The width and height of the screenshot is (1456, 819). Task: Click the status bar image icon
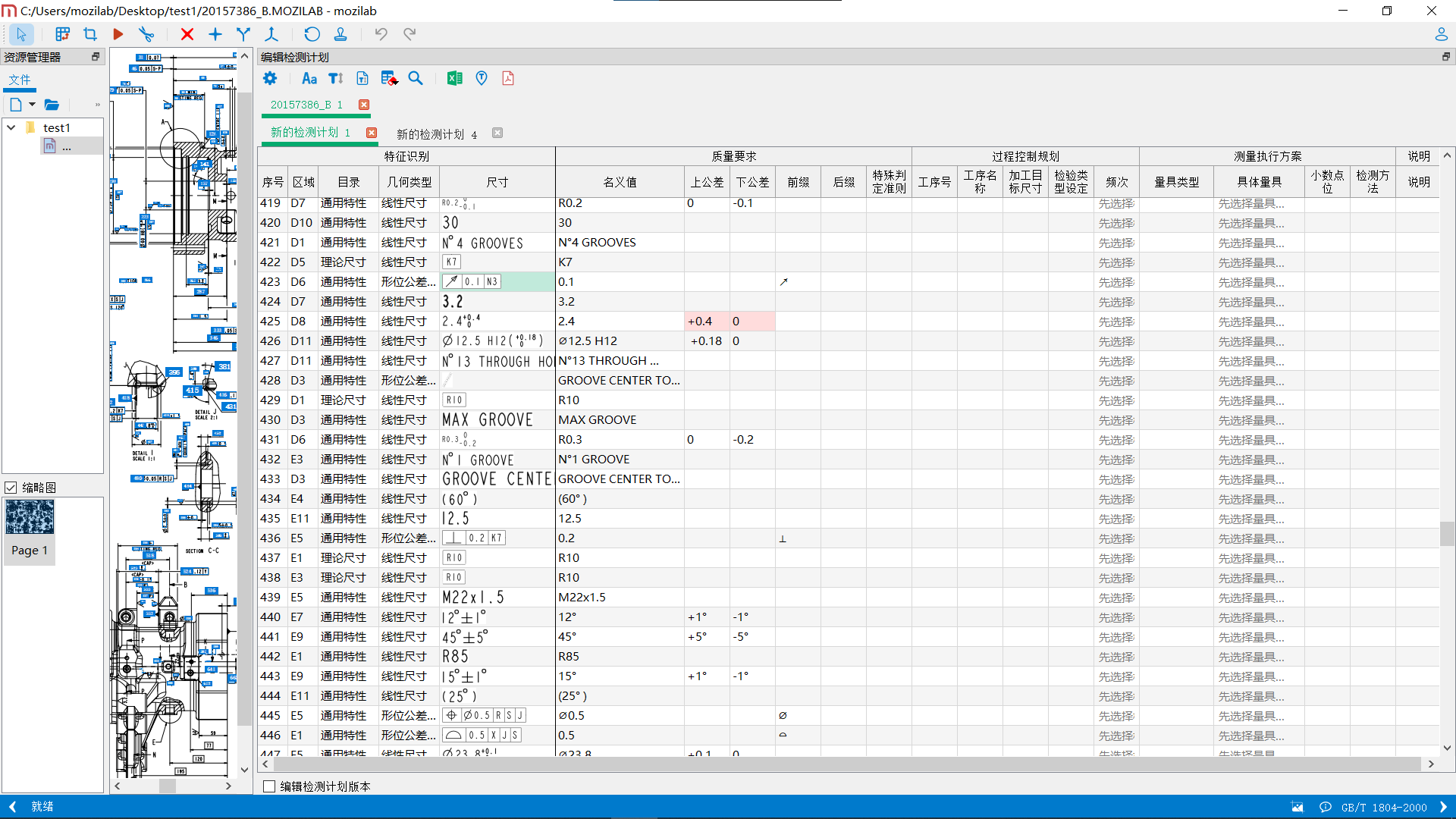[1298, 807]
